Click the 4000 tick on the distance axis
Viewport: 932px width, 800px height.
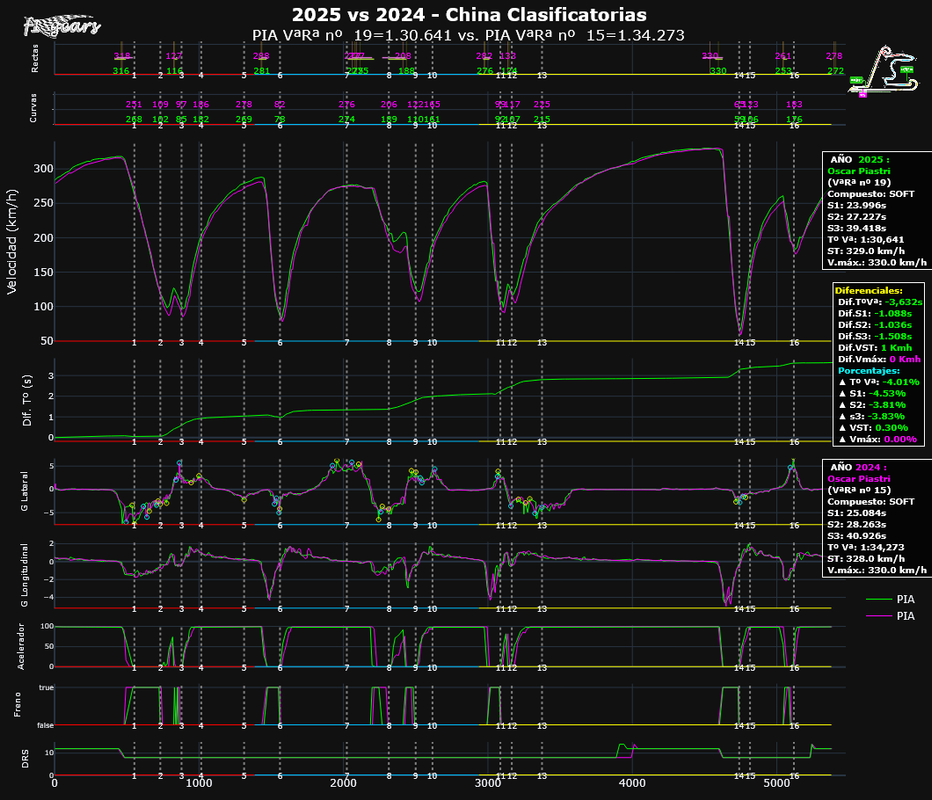(x=632, y=783)
